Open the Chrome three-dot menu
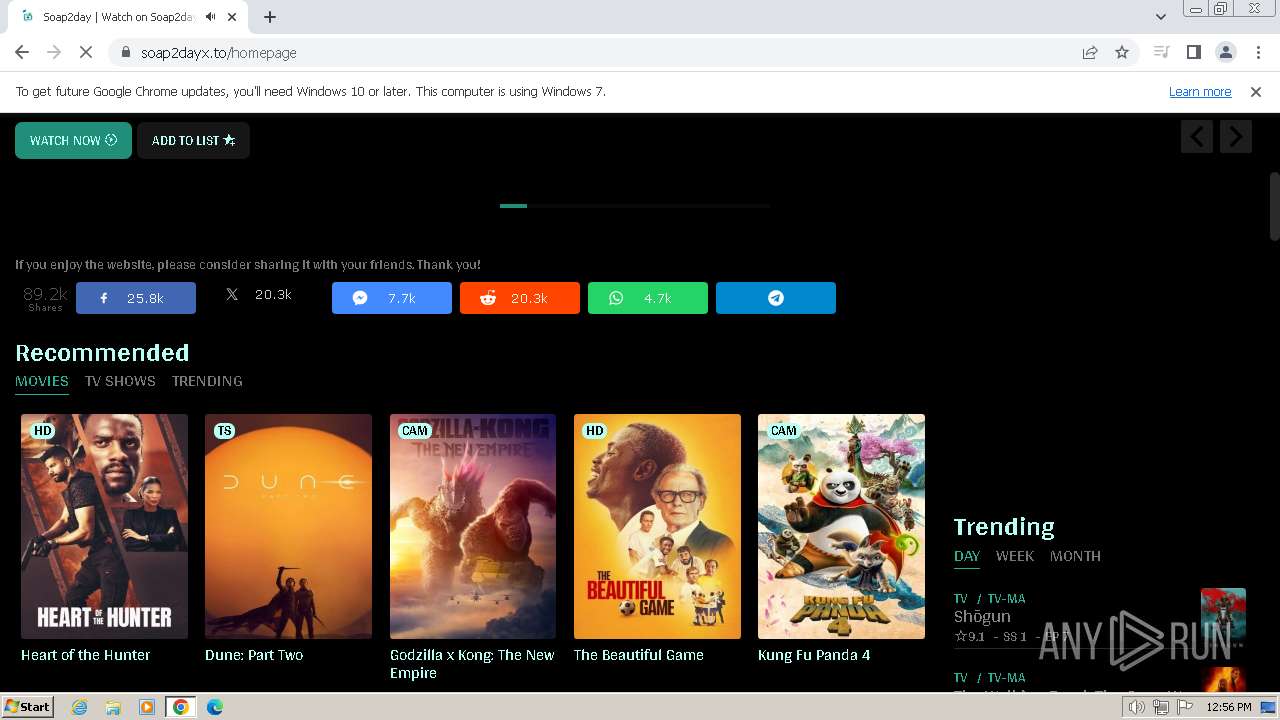Screen dimensions: 1280x720 pos(1258,52)
